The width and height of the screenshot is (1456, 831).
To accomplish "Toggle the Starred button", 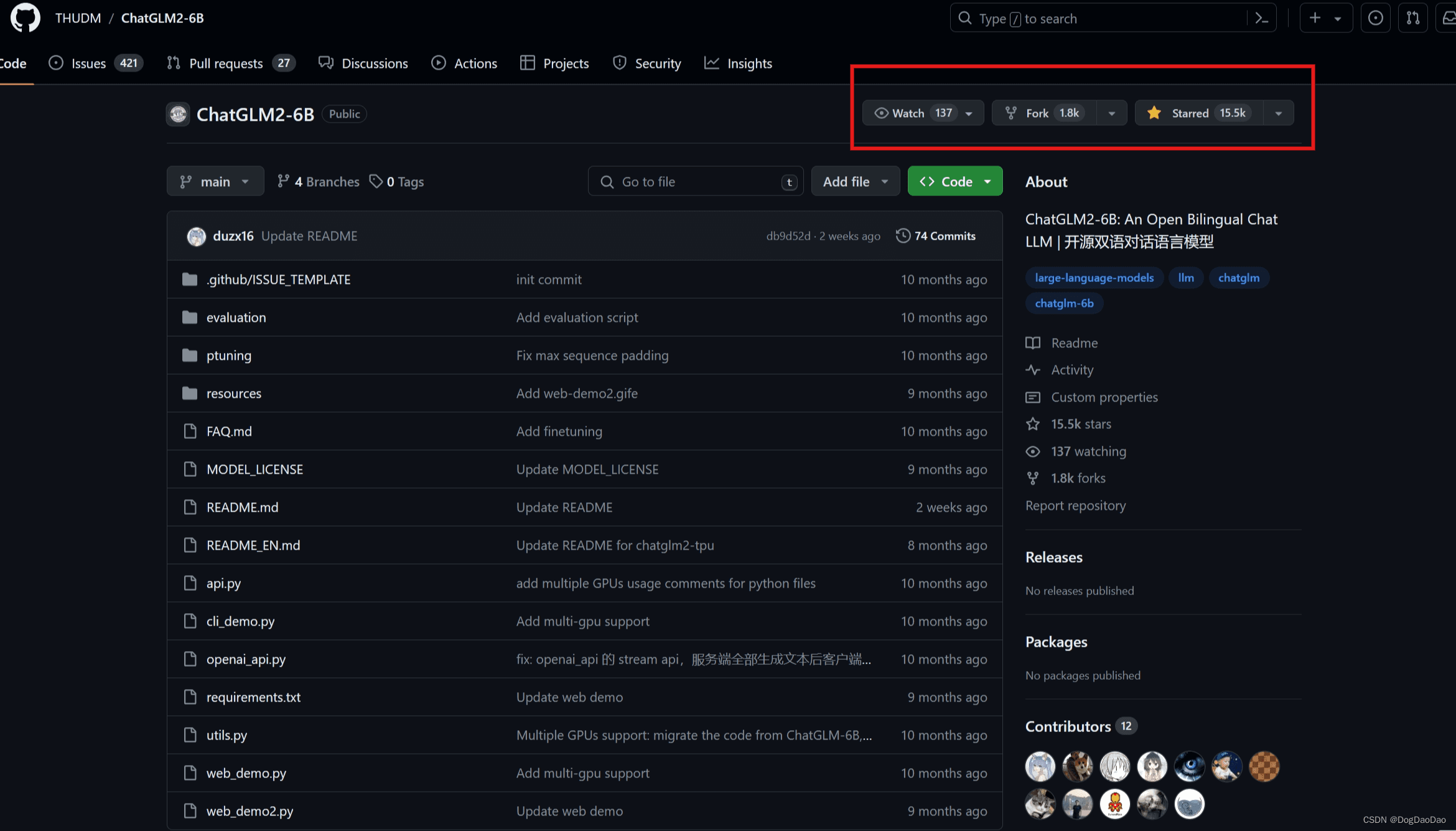I will point(1199,113).
